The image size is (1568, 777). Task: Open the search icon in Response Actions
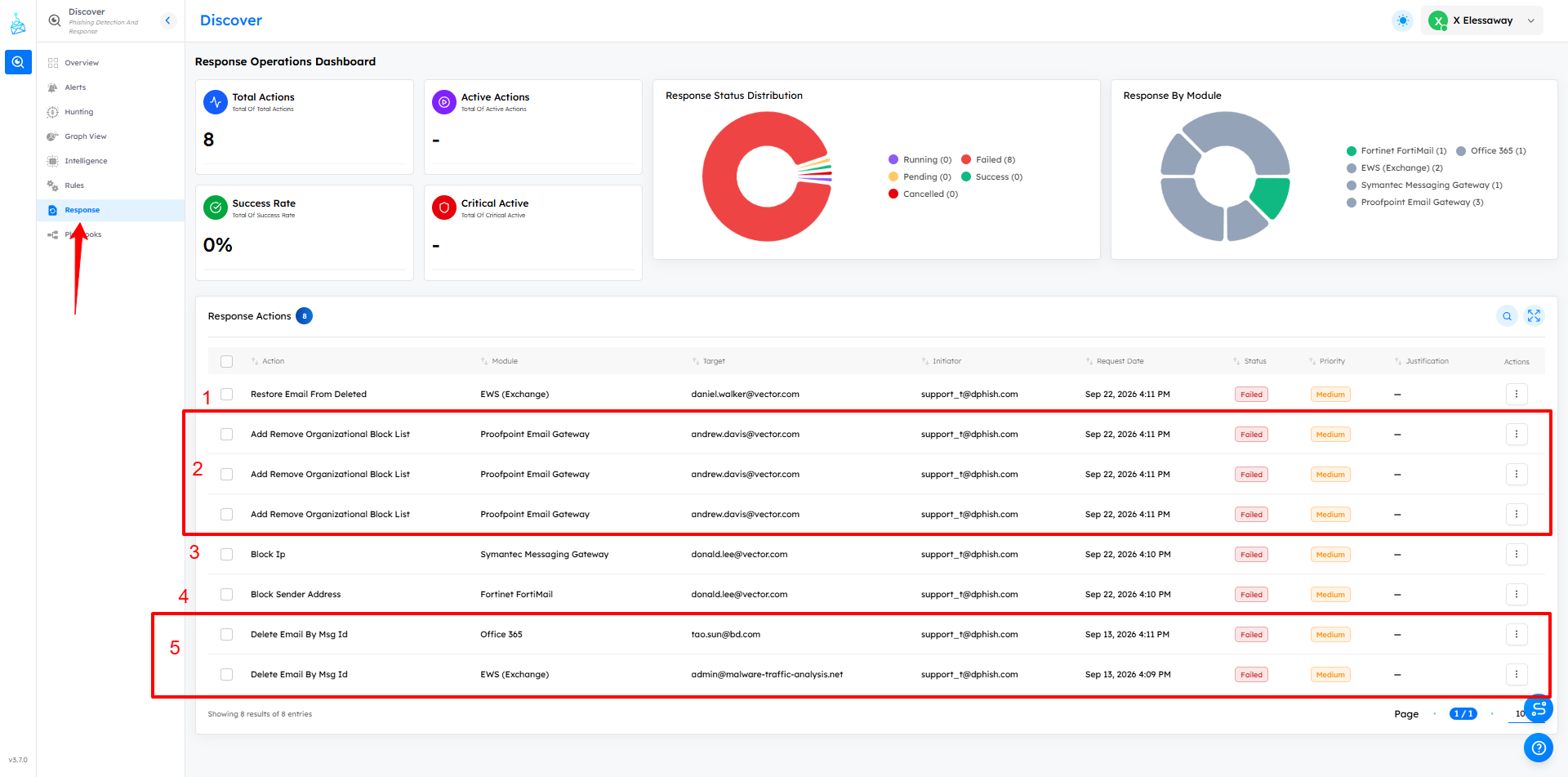1507,316
